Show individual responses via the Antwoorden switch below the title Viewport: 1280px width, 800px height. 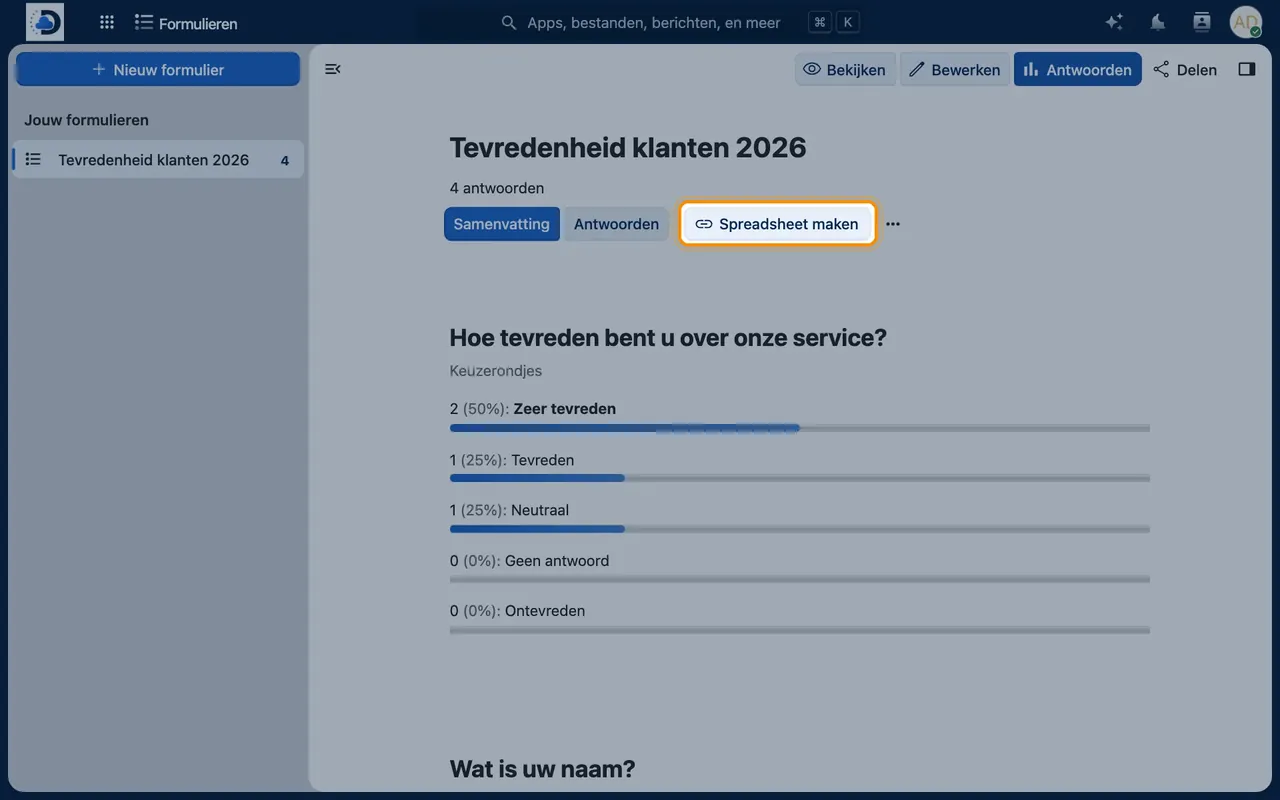(616, 224)
